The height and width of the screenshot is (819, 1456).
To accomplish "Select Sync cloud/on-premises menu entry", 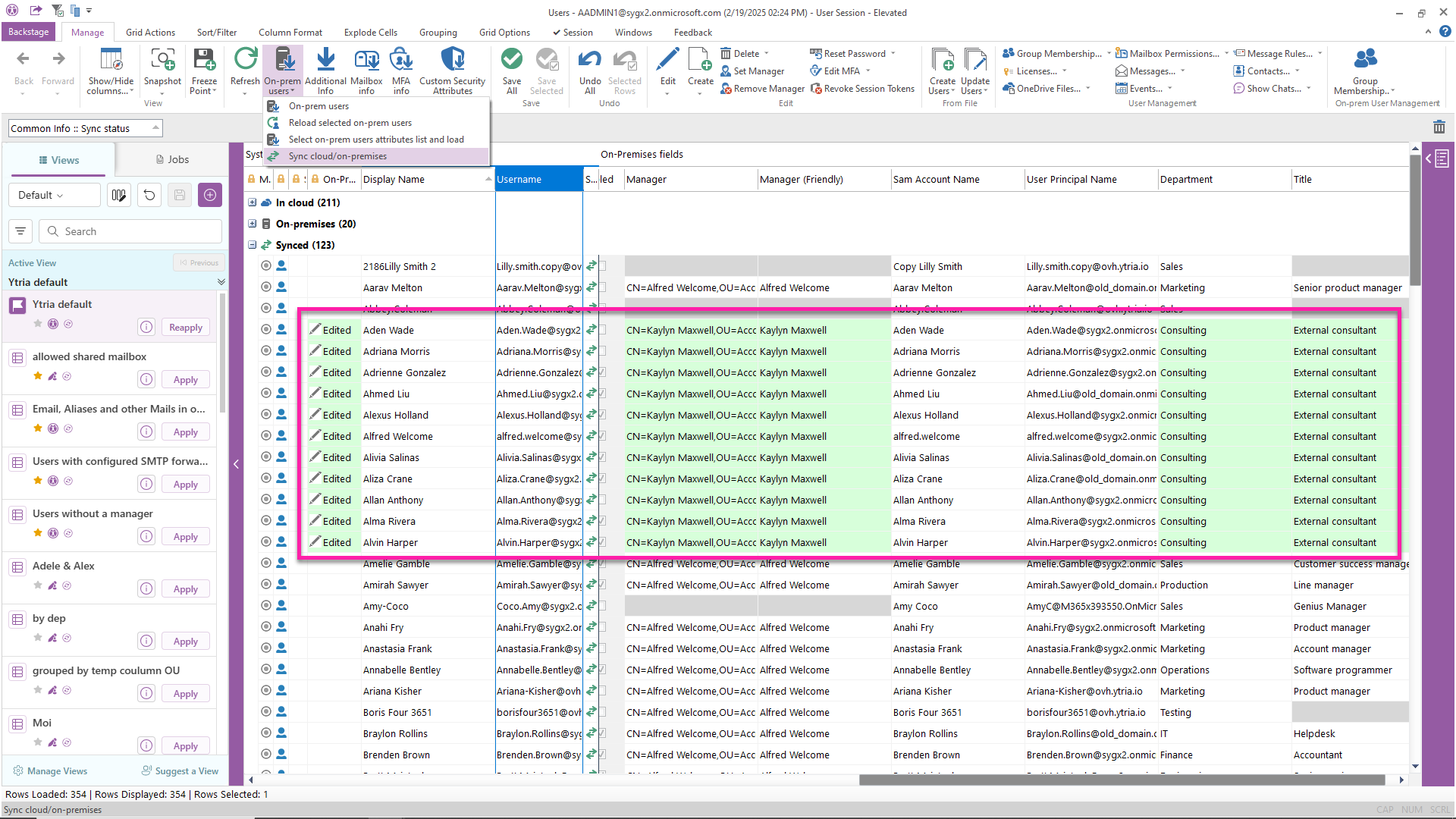I will click(337, 156).
